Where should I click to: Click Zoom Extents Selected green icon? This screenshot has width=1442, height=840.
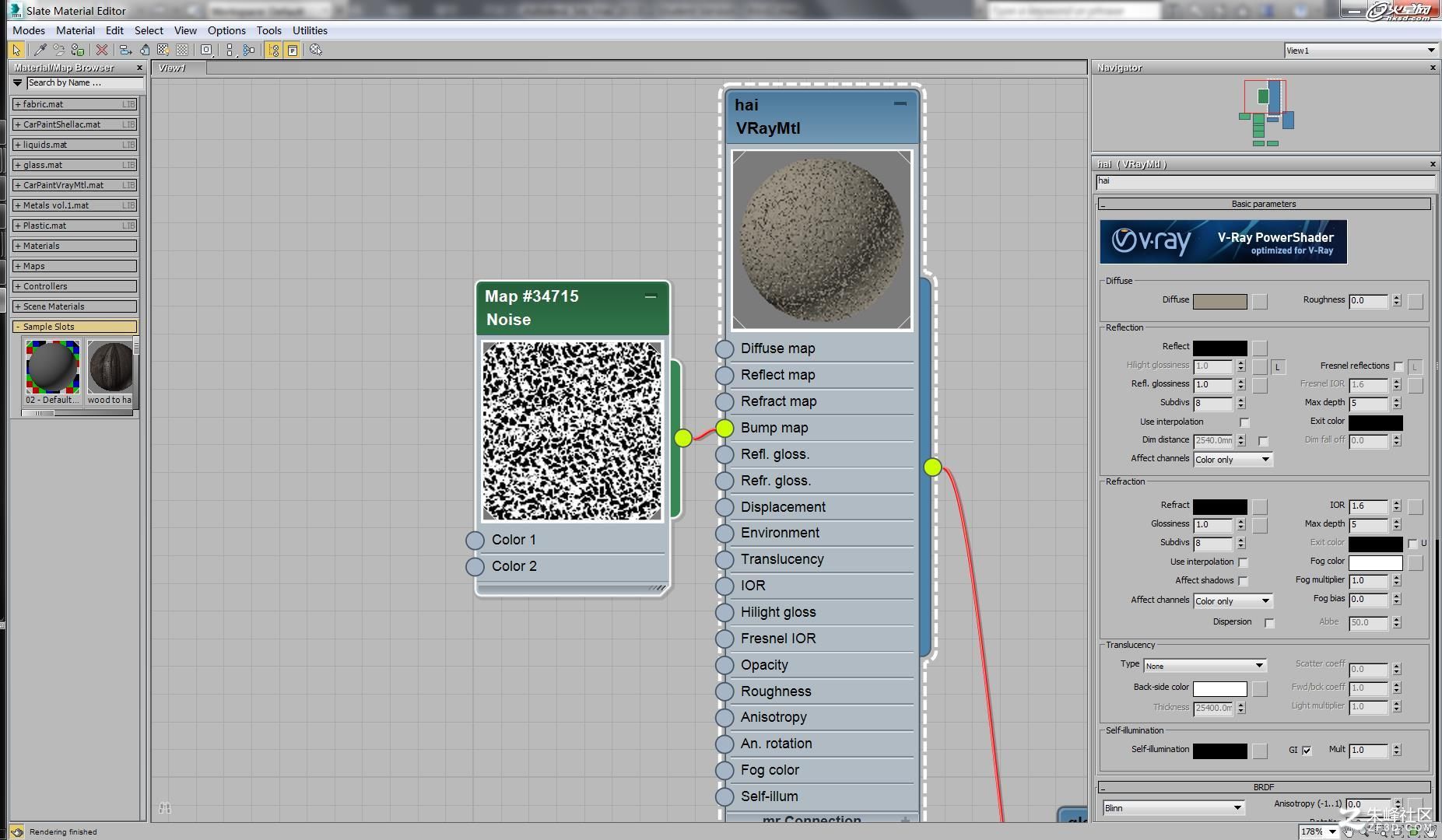(1414, 832)
